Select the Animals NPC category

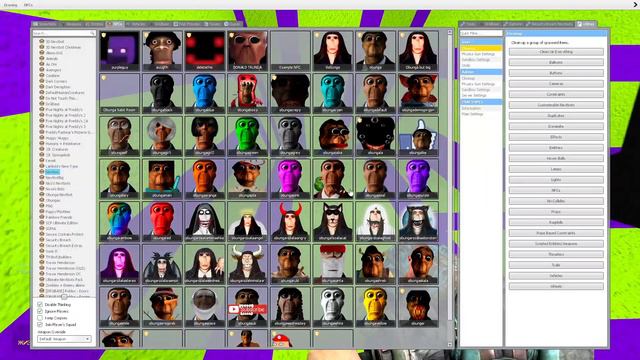tap(53, 58)
